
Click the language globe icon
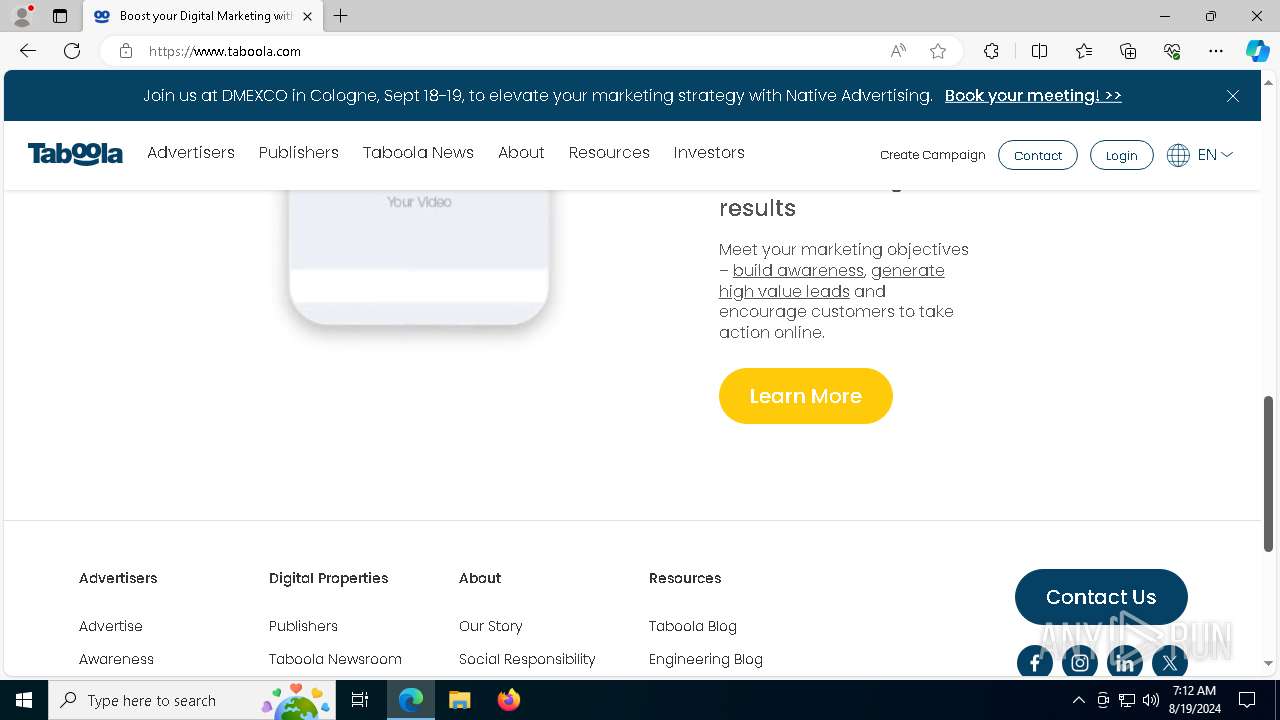1178,155
